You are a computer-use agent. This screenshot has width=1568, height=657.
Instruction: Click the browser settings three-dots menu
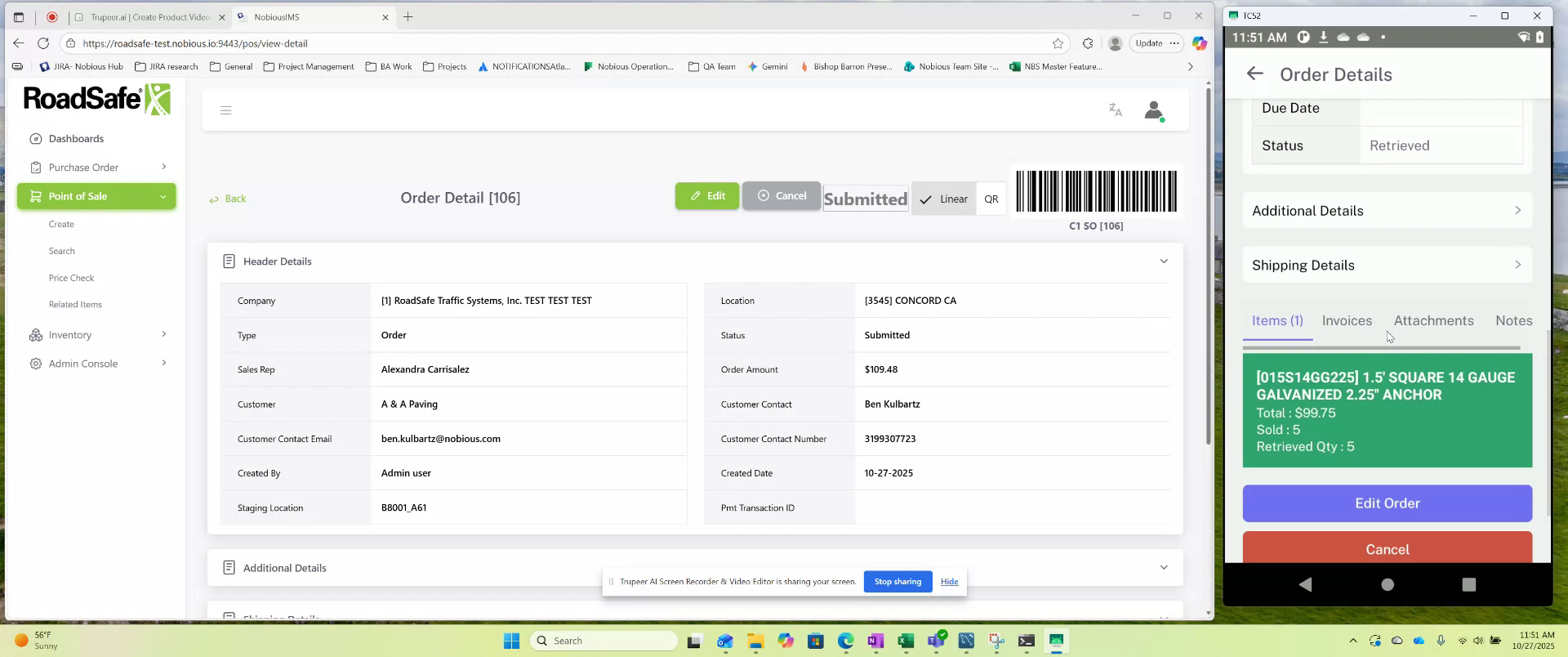pos(1174,43)
